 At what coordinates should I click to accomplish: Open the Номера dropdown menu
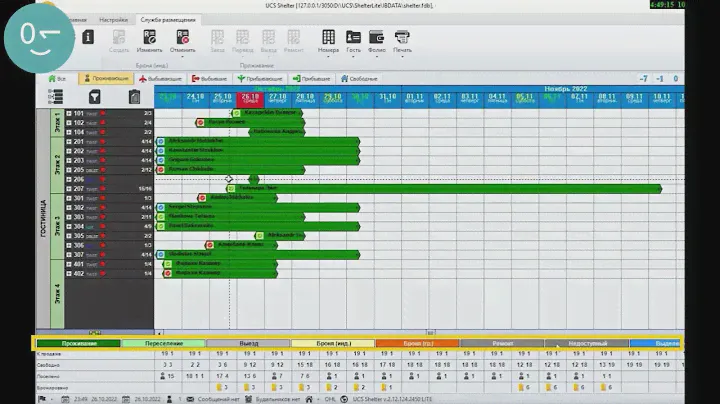pos(329,40)
